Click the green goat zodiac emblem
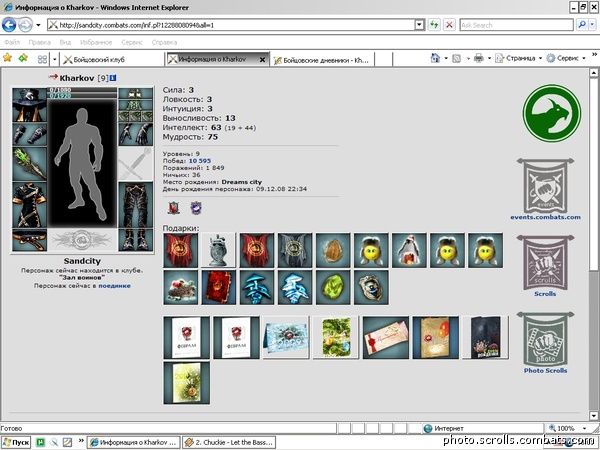Viewport: 600px width, 450px height. coord(551,113)
